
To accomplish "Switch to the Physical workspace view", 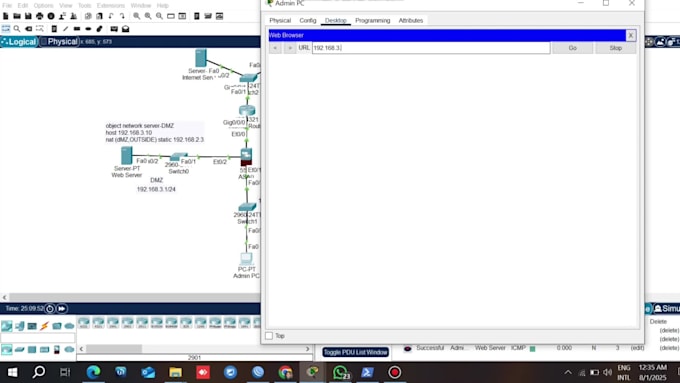I will [59, 42].
